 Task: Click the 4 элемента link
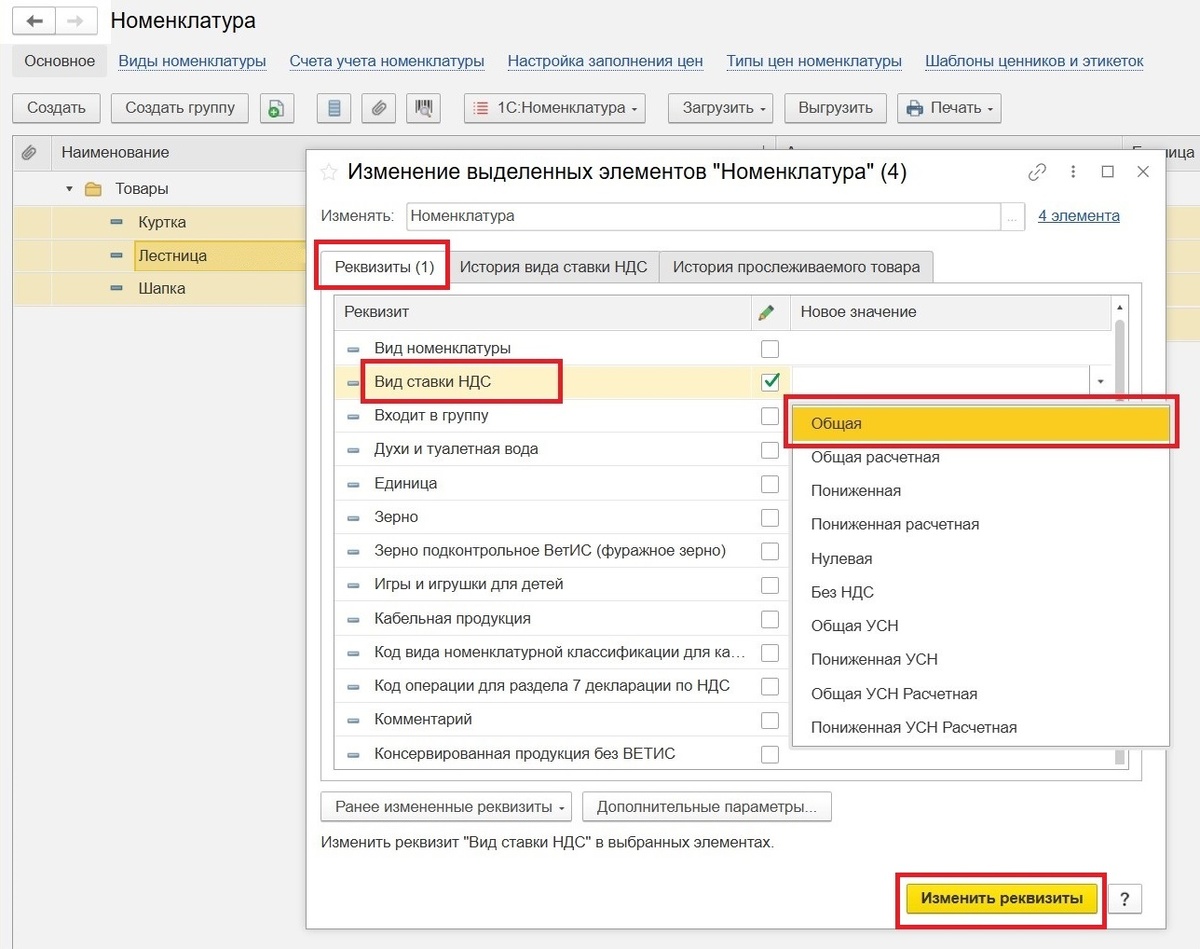(1079, 216)
